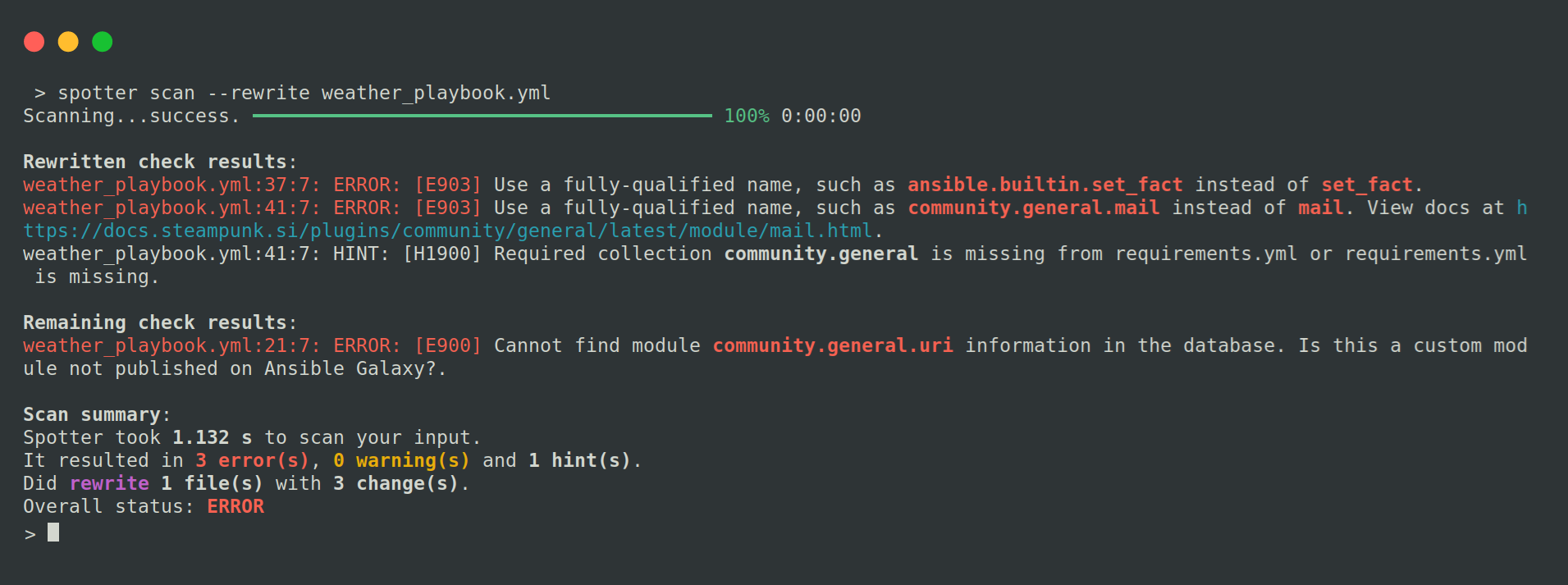Click the red ERROR overall status text
Screen dimensions: 1568x585
pyautogui.click(x=235, y=507)
